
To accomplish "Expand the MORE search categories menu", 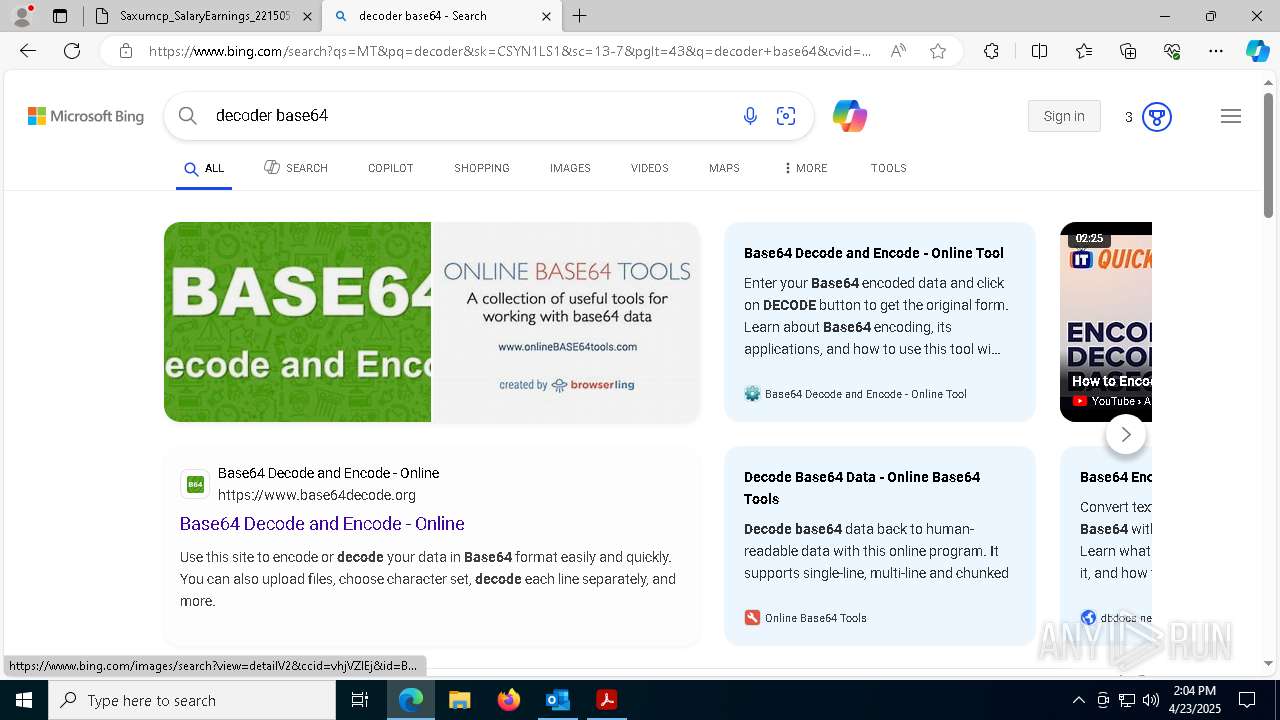I will coord(806,168).
